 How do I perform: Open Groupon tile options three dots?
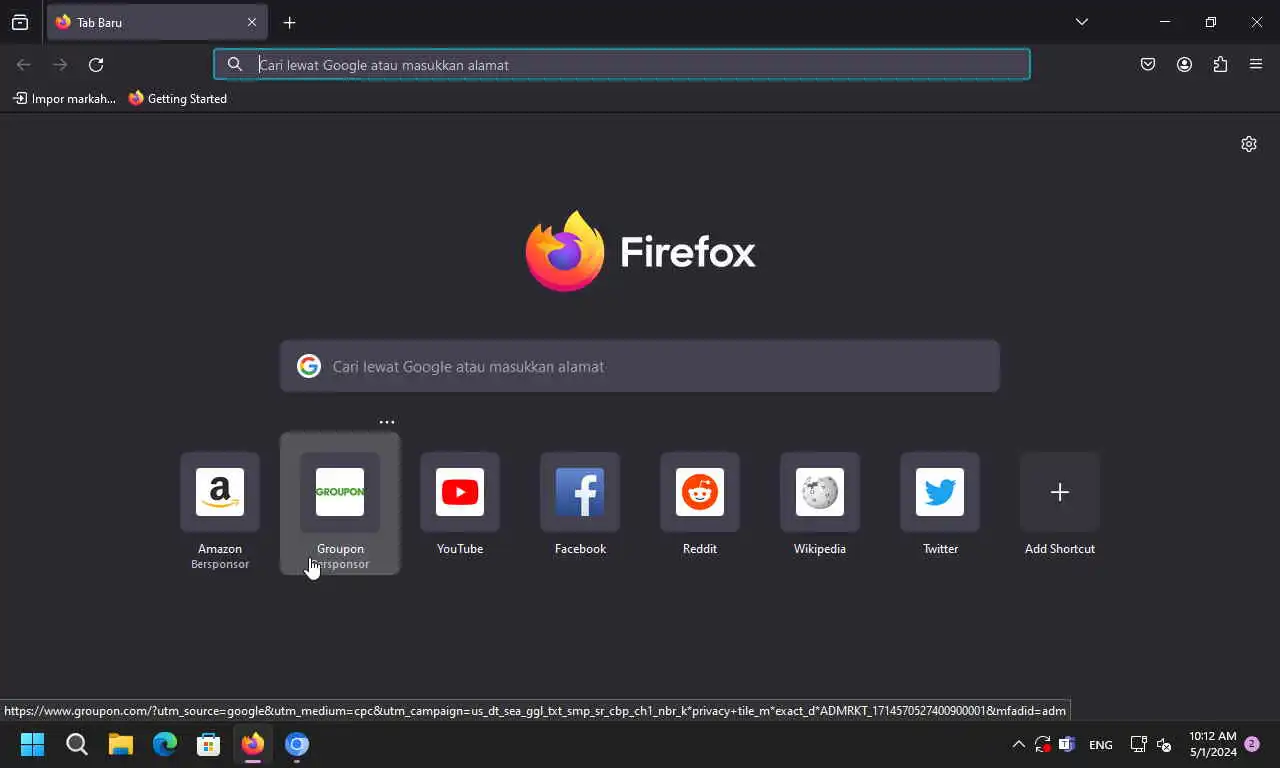coord(387,422)
